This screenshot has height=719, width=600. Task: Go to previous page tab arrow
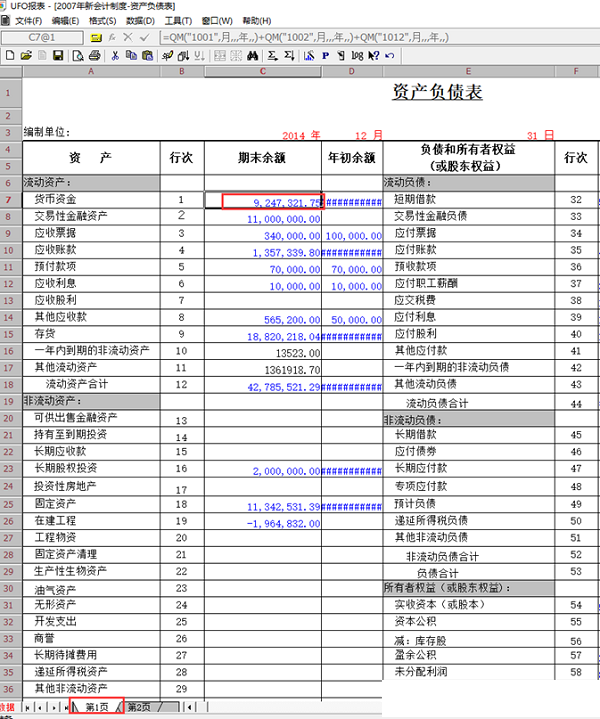tap(40, 707)
